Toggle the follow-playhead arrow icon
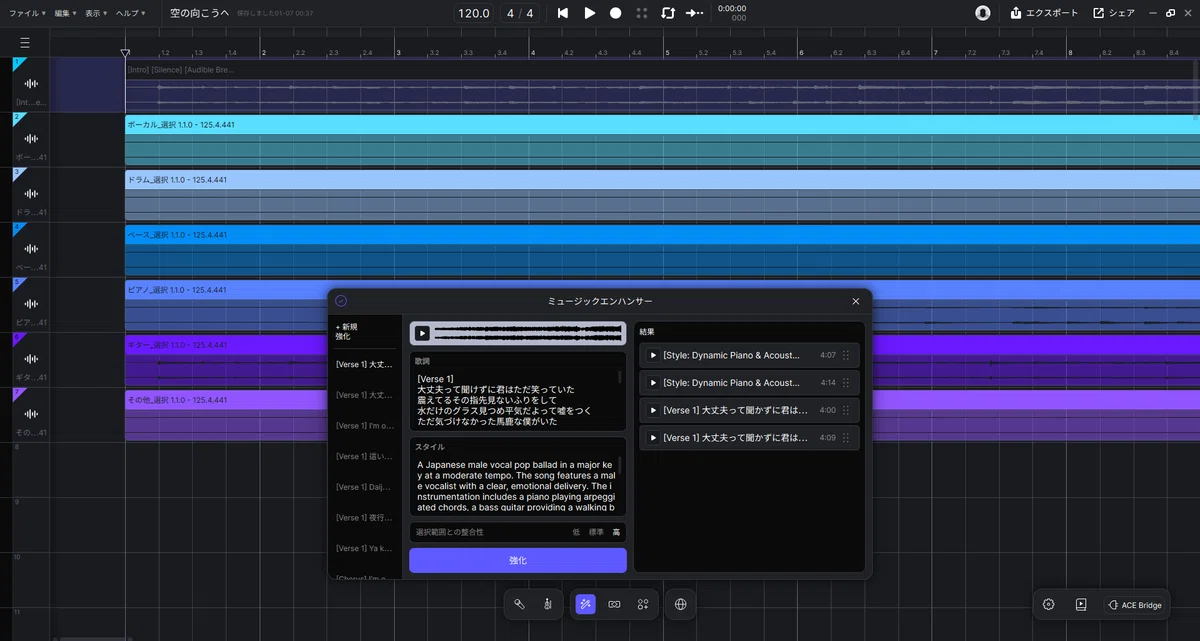The image size is (1200, 641). click(x=694, y=13)
